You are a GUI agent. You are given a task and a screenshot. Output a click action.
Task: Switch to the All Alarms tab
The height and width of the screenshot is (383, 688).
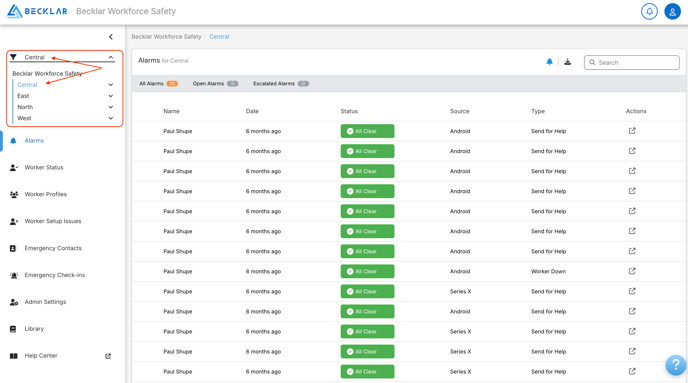point(158,83)
